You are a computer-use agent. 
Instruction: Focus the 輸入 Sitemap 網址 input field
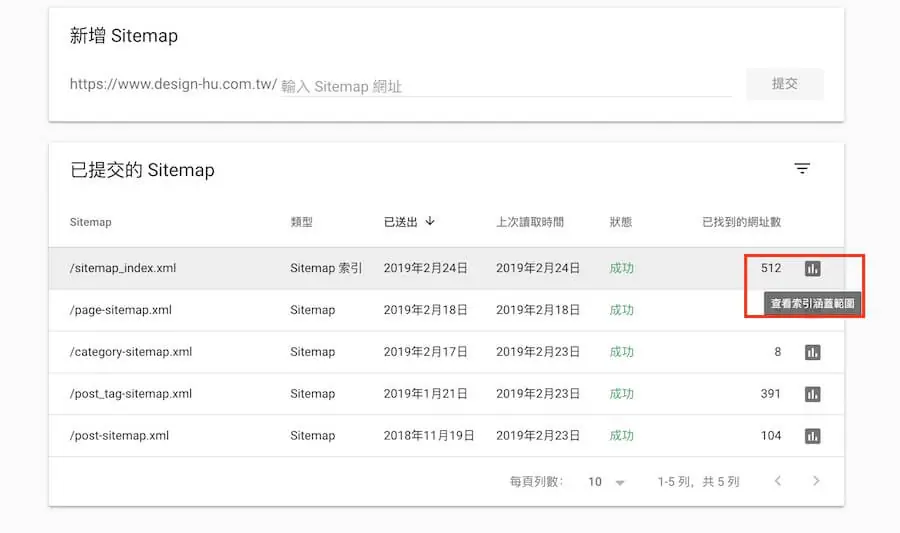pos(506,87)
